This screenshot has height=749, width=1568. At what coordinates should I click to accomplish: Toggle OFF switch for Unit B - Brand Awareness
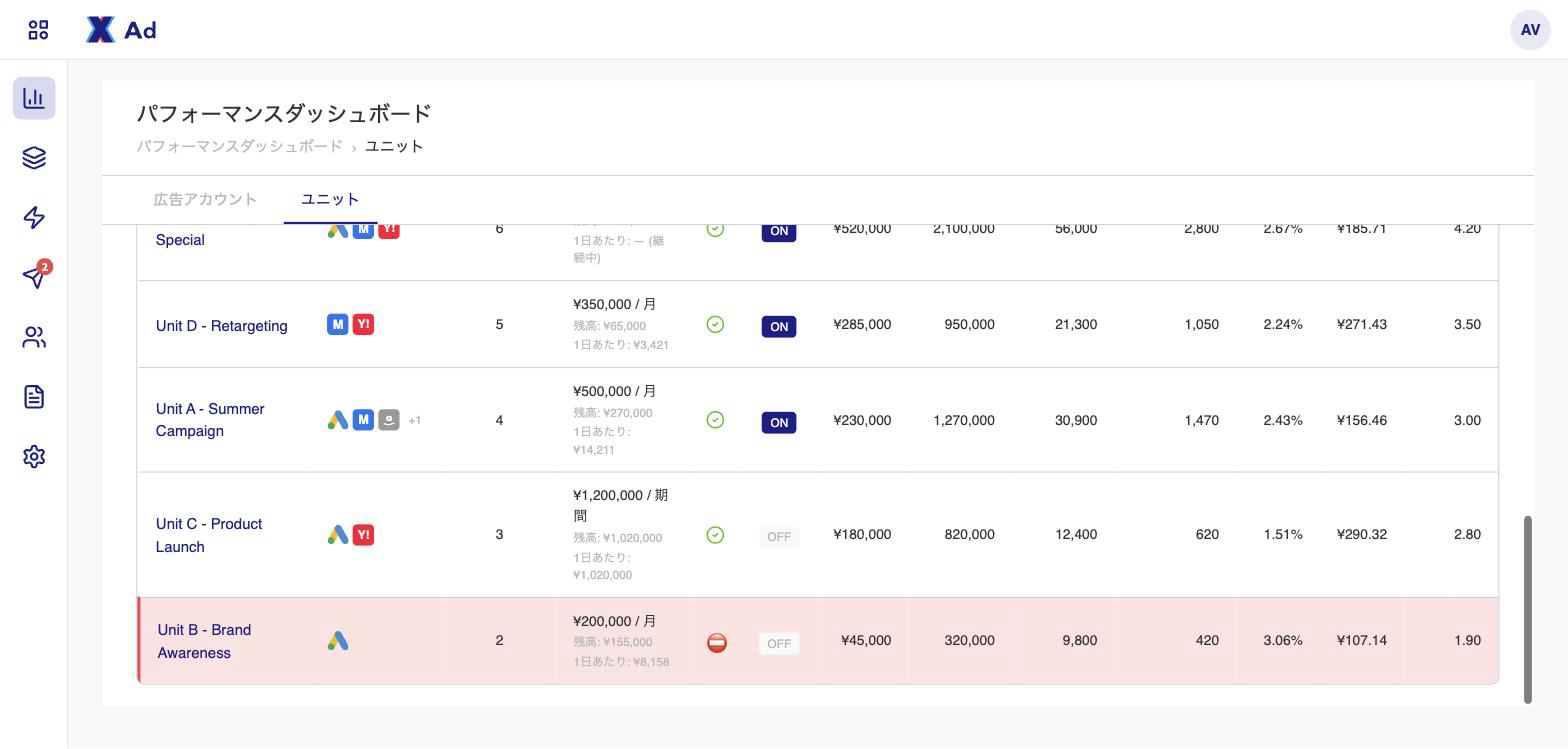[x=779, y=643]
